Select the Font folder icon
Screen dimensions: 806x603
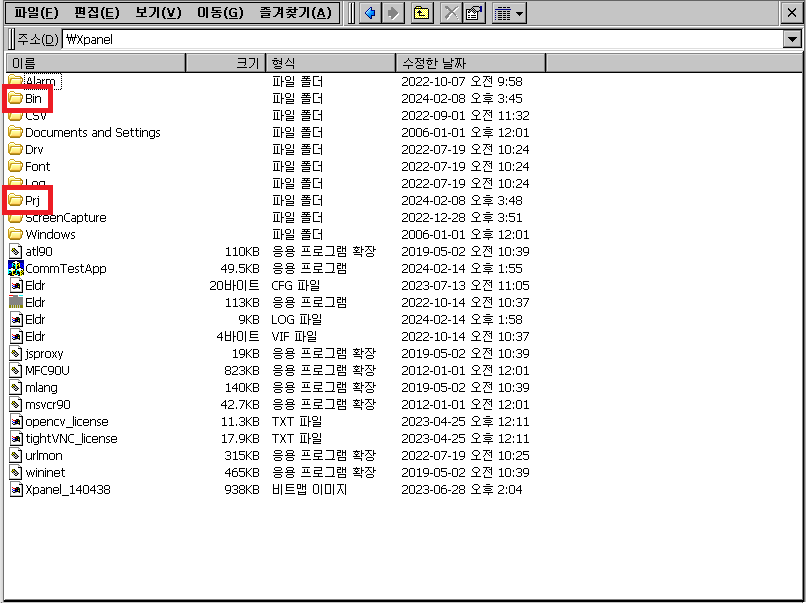click(15, 166)
